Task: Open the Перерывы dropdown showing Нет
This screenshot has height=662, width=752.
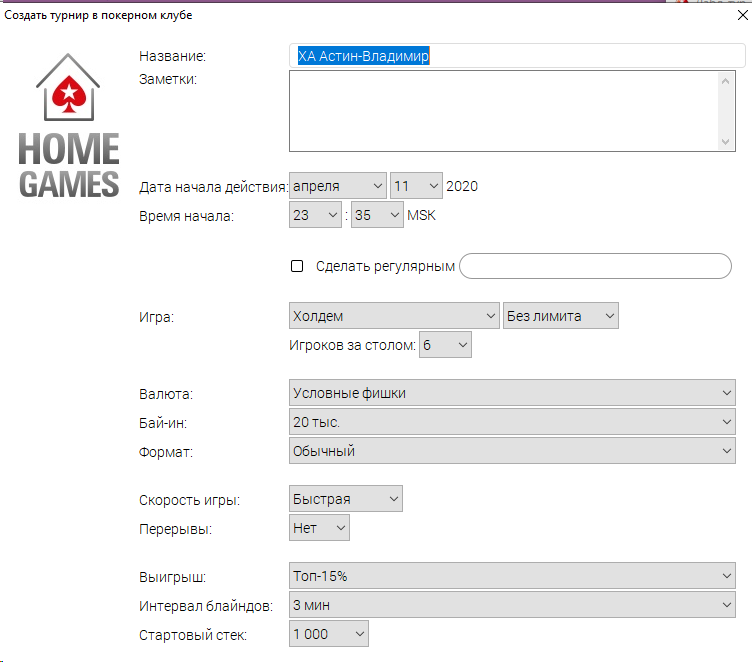Action: point(319,528)
